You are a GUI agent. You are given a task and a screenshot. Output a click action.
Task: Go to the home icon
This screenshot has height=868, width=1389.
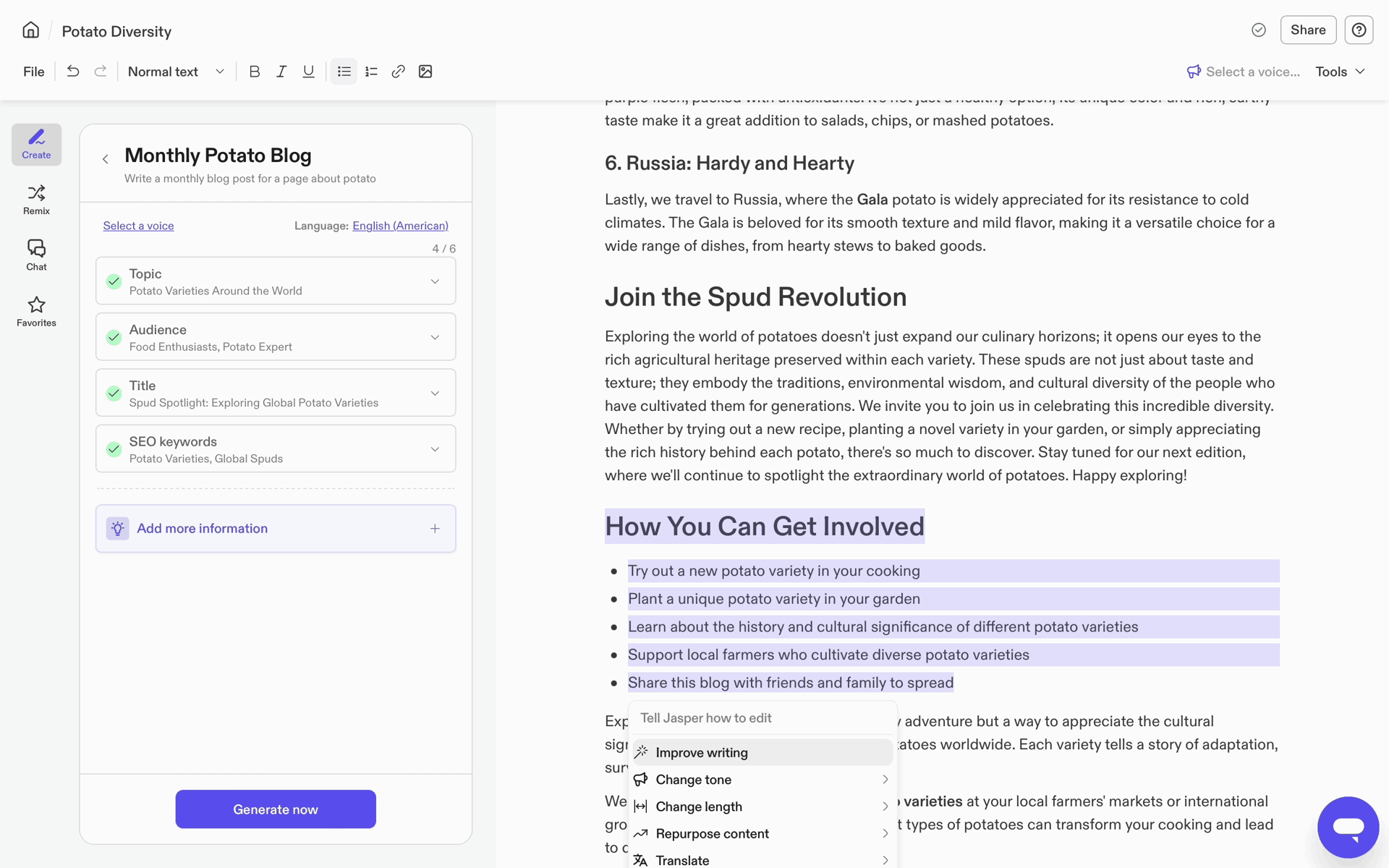click(x=30, y=30)
